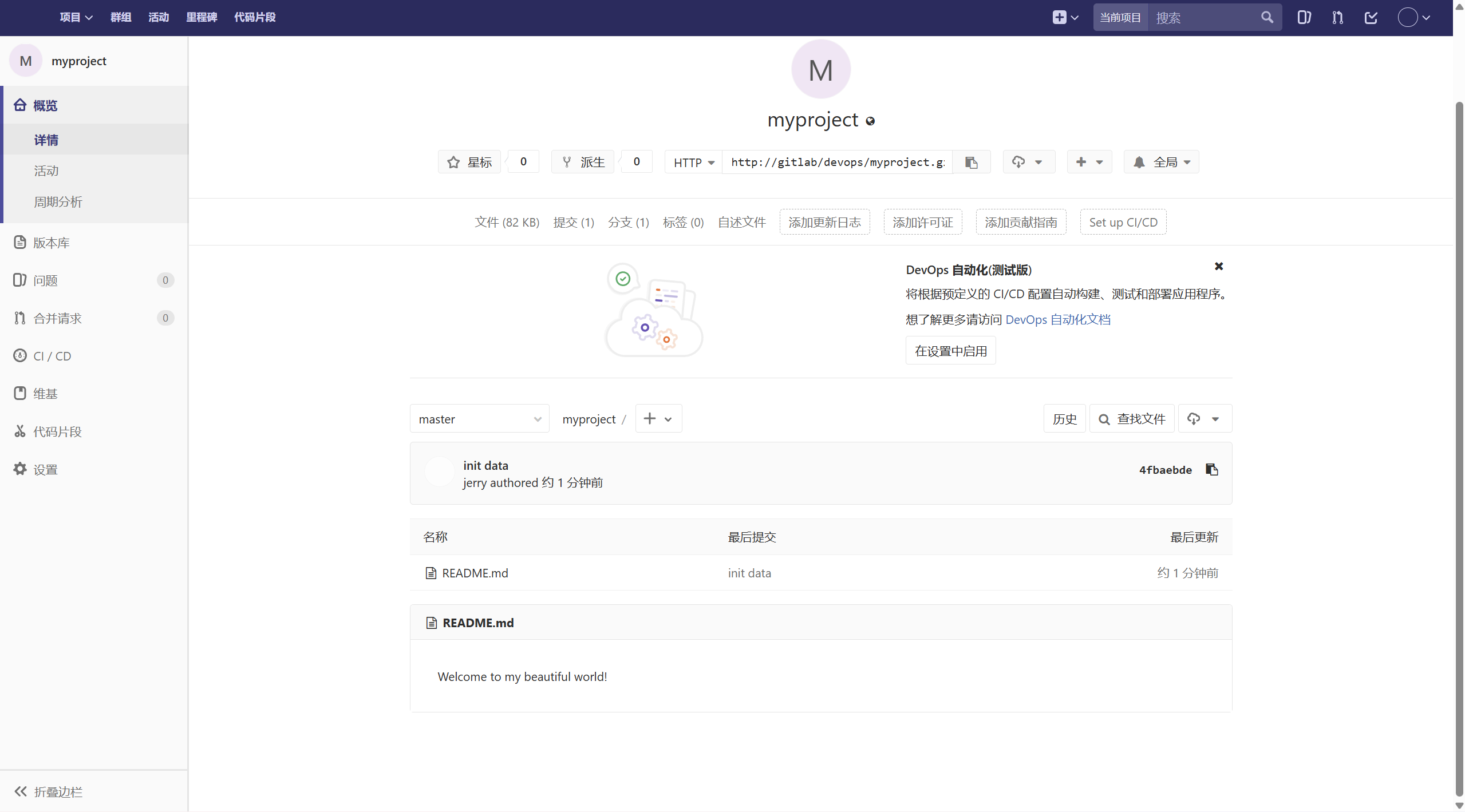Go to Activity (活动) in top menu
Viewport: 1465px width, 812px height.
(159, 17)
